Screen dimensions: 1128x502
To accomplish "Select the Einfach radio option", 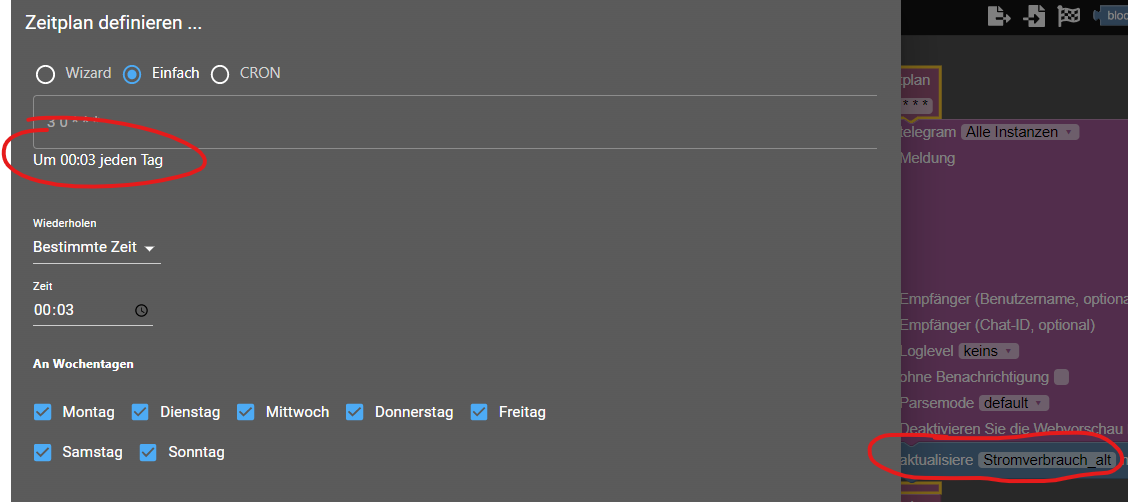I will [x=132, y=74].
